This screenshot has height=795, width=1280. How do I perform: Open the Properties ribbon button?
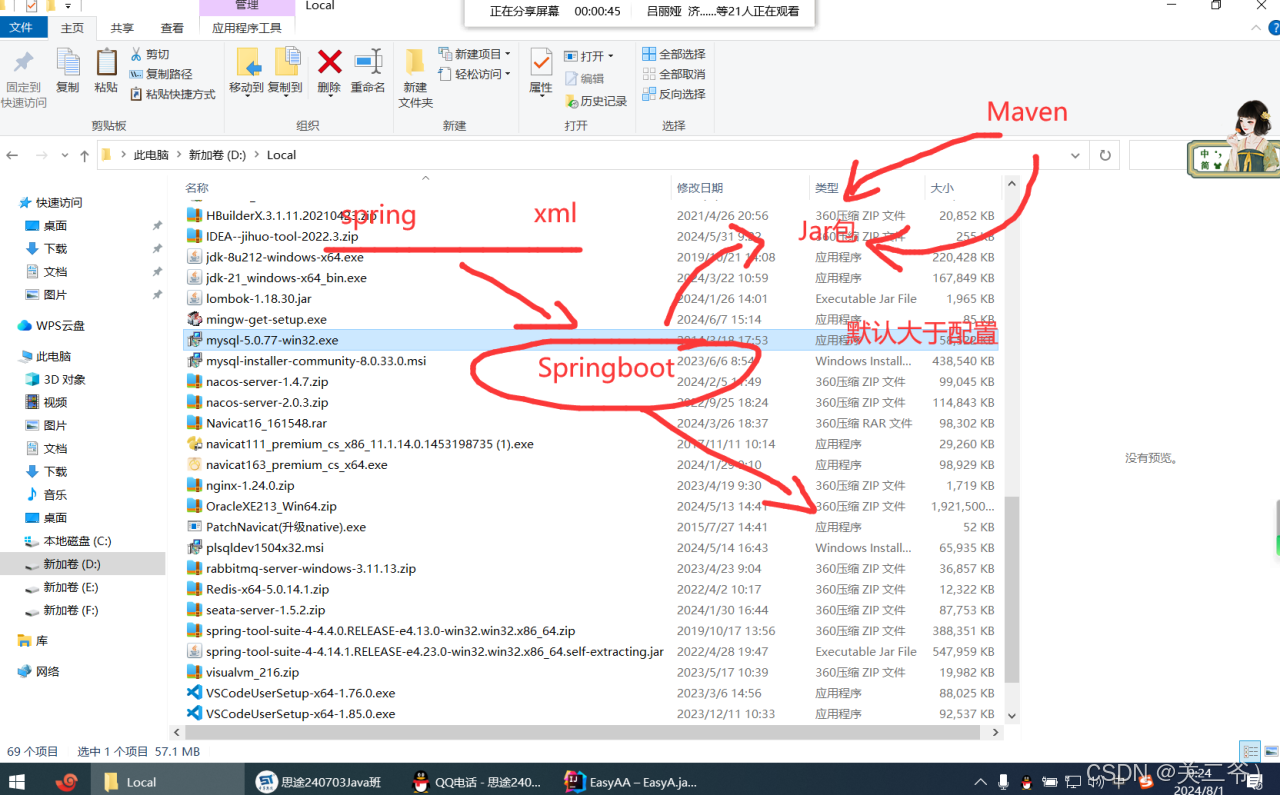[541, 72]
